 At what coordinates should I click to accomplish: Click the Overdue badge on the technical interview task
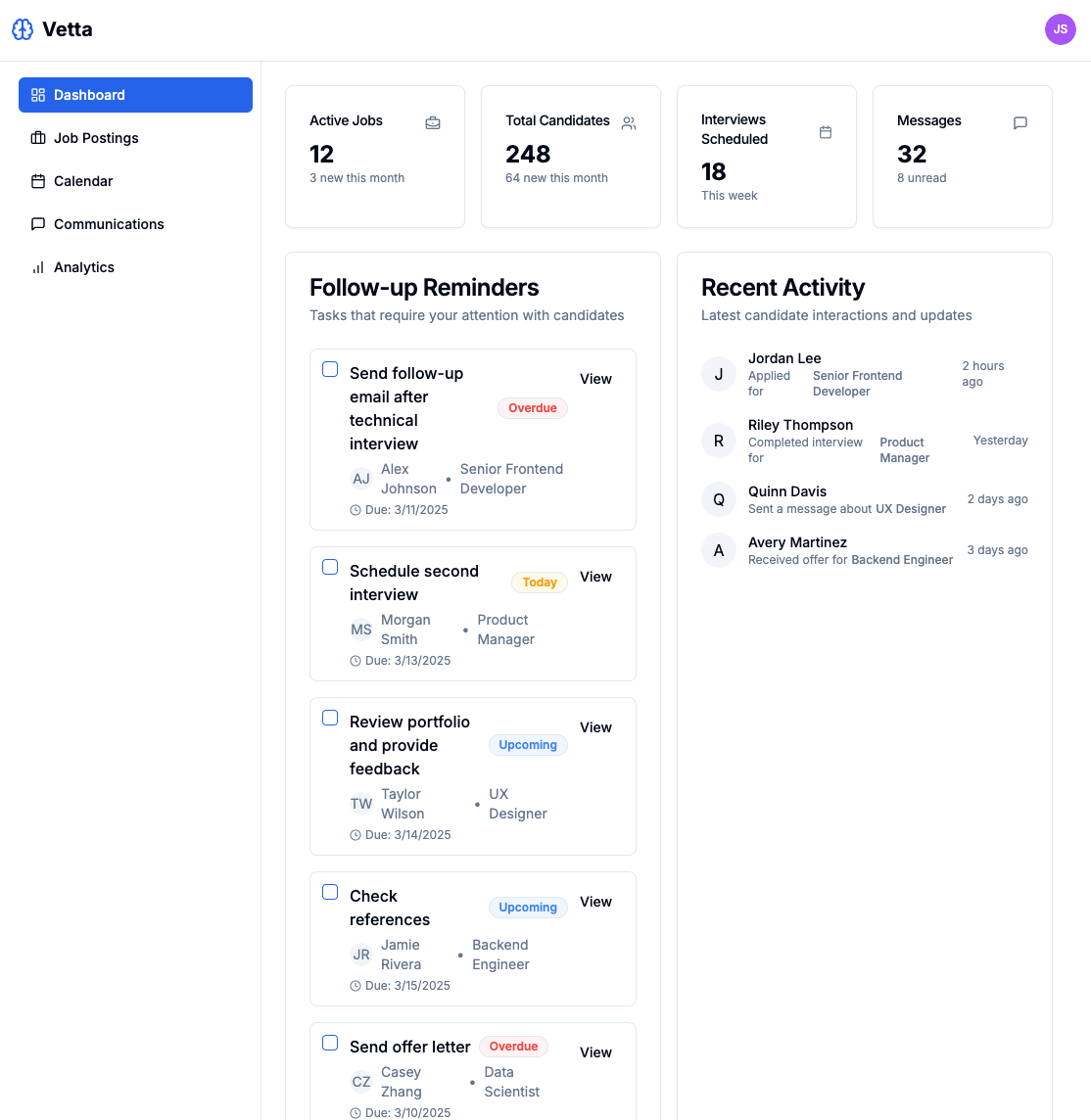pyautogui.click(x=532, y=407)
